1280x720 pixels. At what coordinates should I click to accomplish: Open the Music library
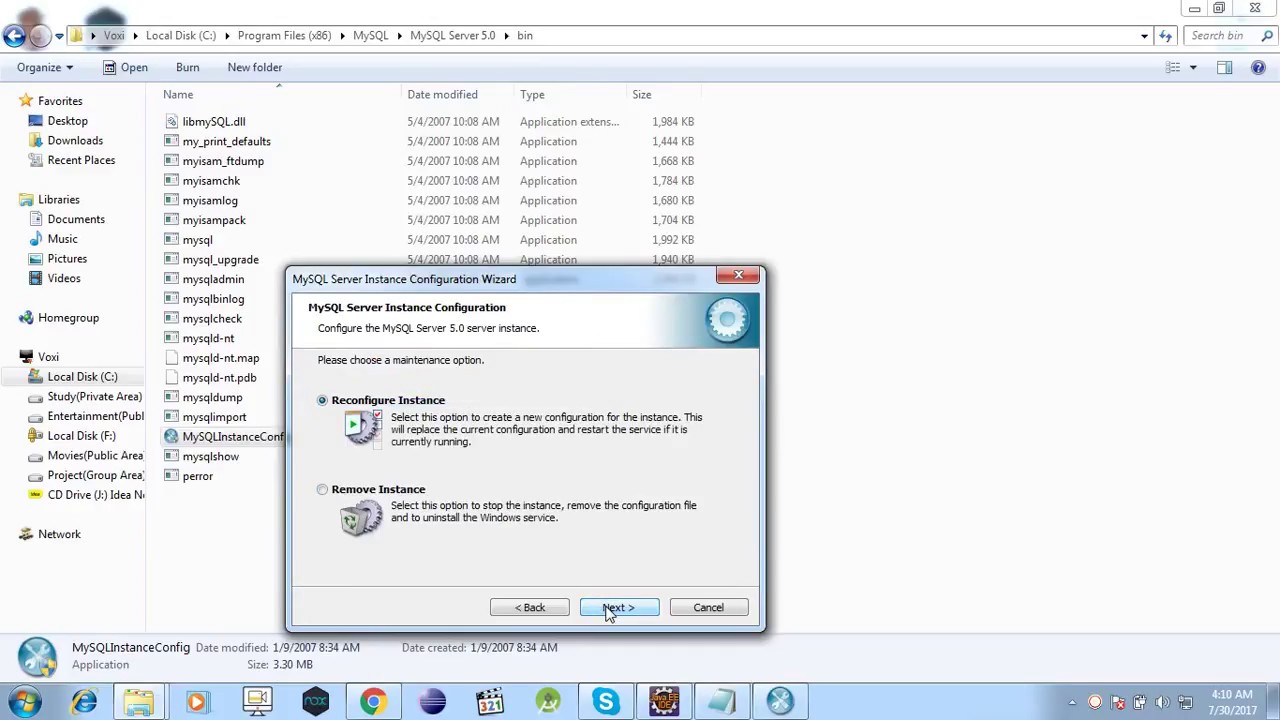[x=62, y=239]
